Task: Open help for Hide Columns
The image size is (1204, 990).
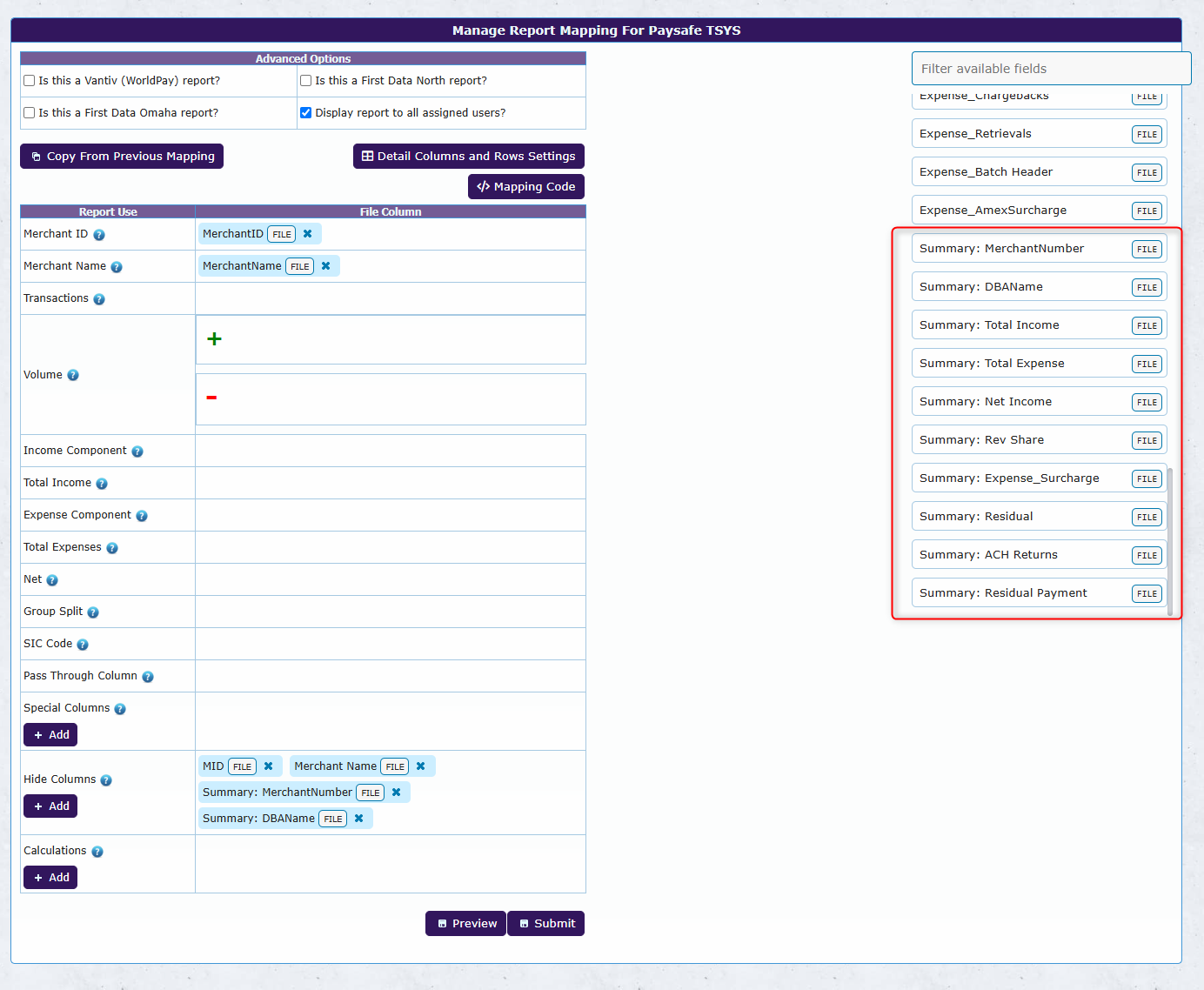Action: coord(106,780)
